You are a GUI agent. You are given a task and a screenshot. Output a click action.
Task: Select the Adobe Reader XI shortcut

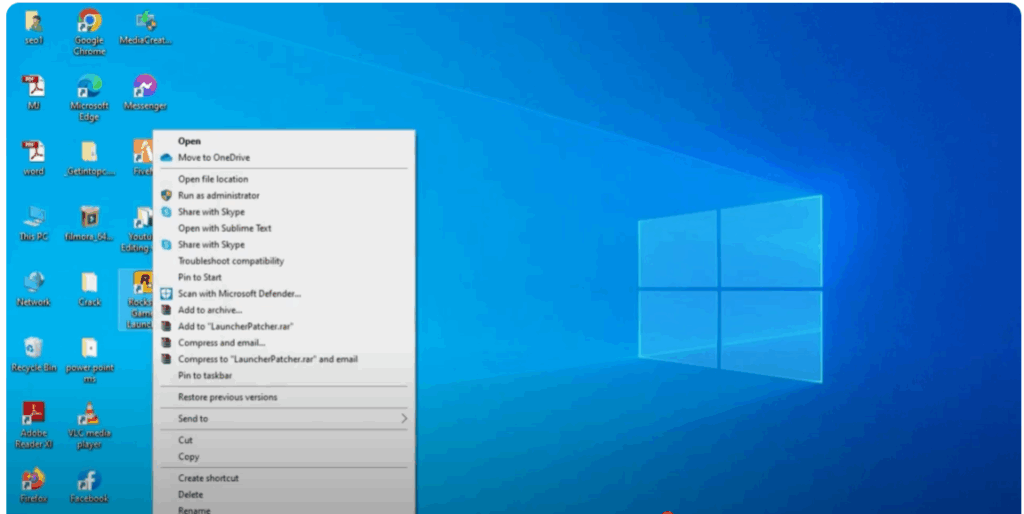point(33,425)
